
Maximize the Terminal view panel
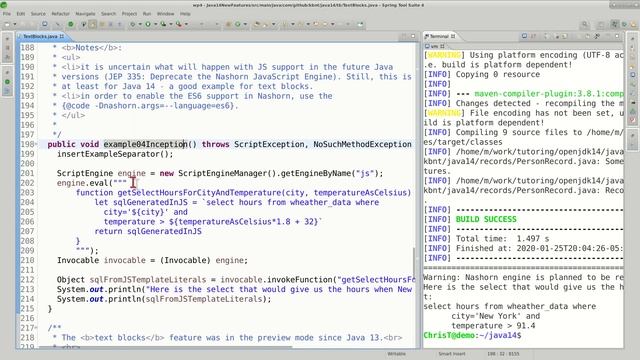coord(617,36)
